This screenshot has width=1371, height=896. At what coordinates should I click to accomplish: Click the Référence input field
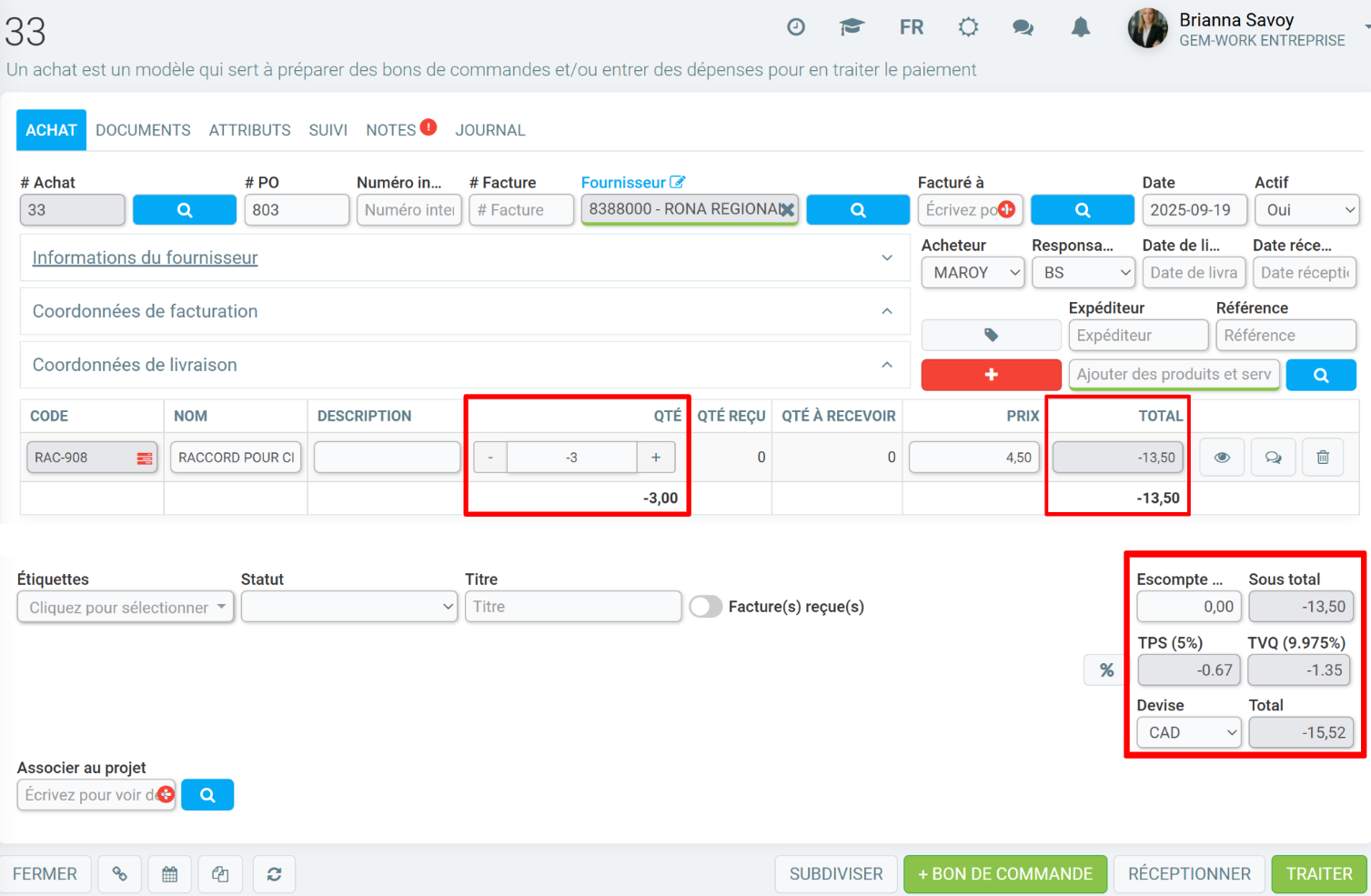coord(1286,335)
